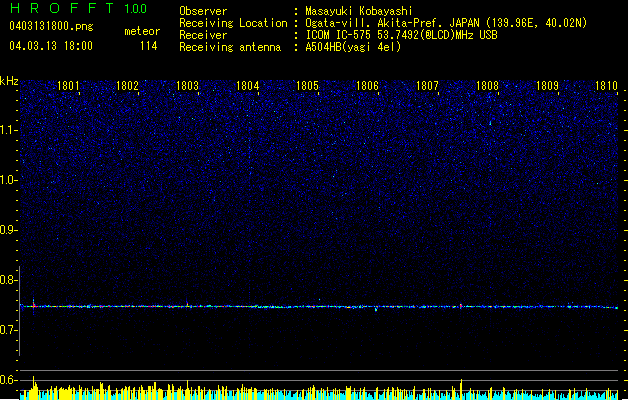Click the 1804 time marker
Screen dimensions: 629x400
pyautogui.click(x=248, y=86)
